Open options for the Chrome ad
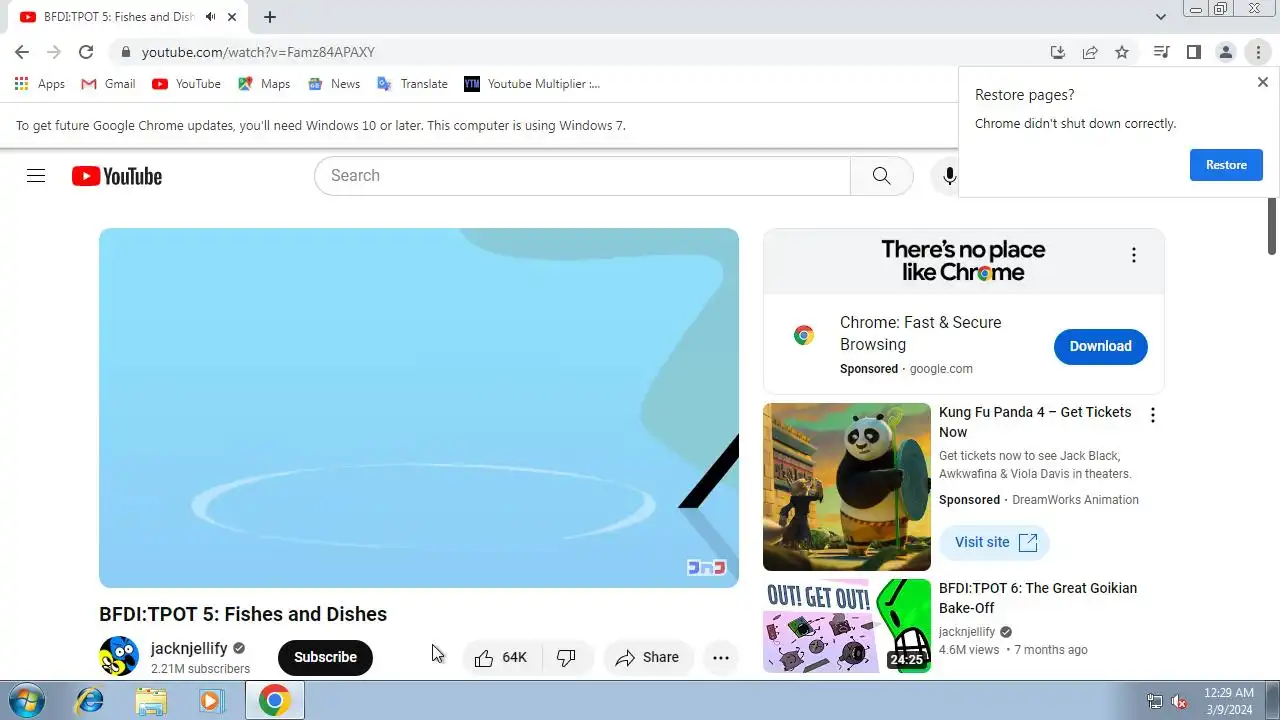Image resolution: width=1280 pixels, height=720 pixels. (1133, 255)
